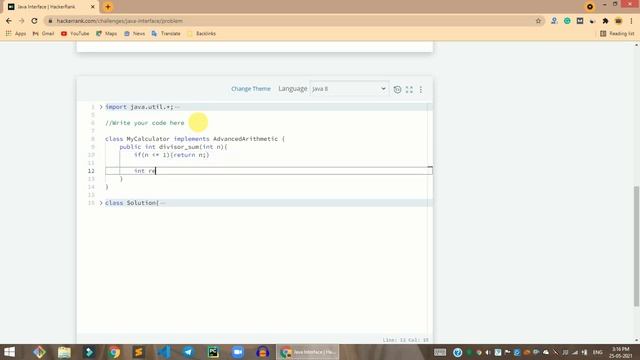640x360 pixels.
Task: Close the Java Interface tab
Action: click(x=93, y=7)
